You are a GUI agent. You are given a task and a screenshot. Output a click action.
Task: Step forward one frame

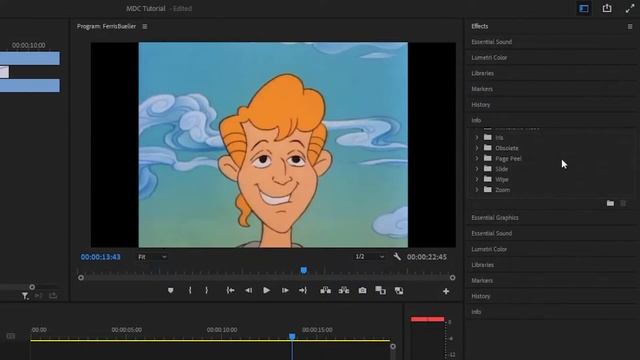pos(285,290)
